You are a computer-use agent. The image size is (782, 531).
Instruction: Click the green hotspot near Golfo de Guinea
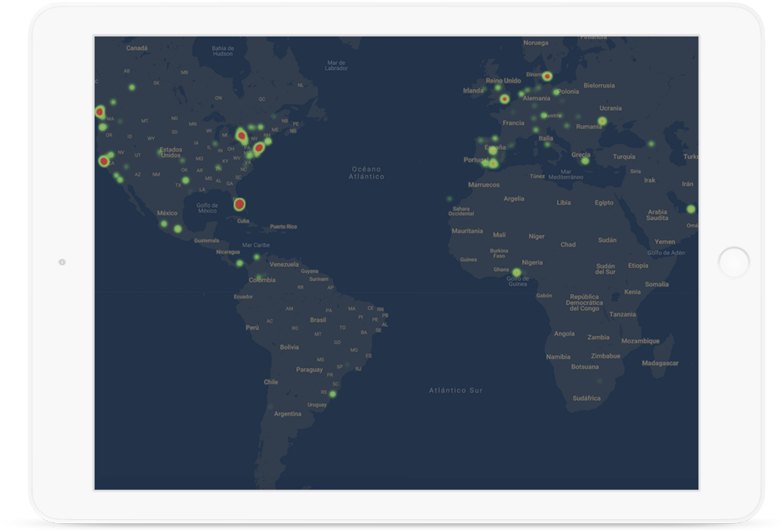[517, 272]
